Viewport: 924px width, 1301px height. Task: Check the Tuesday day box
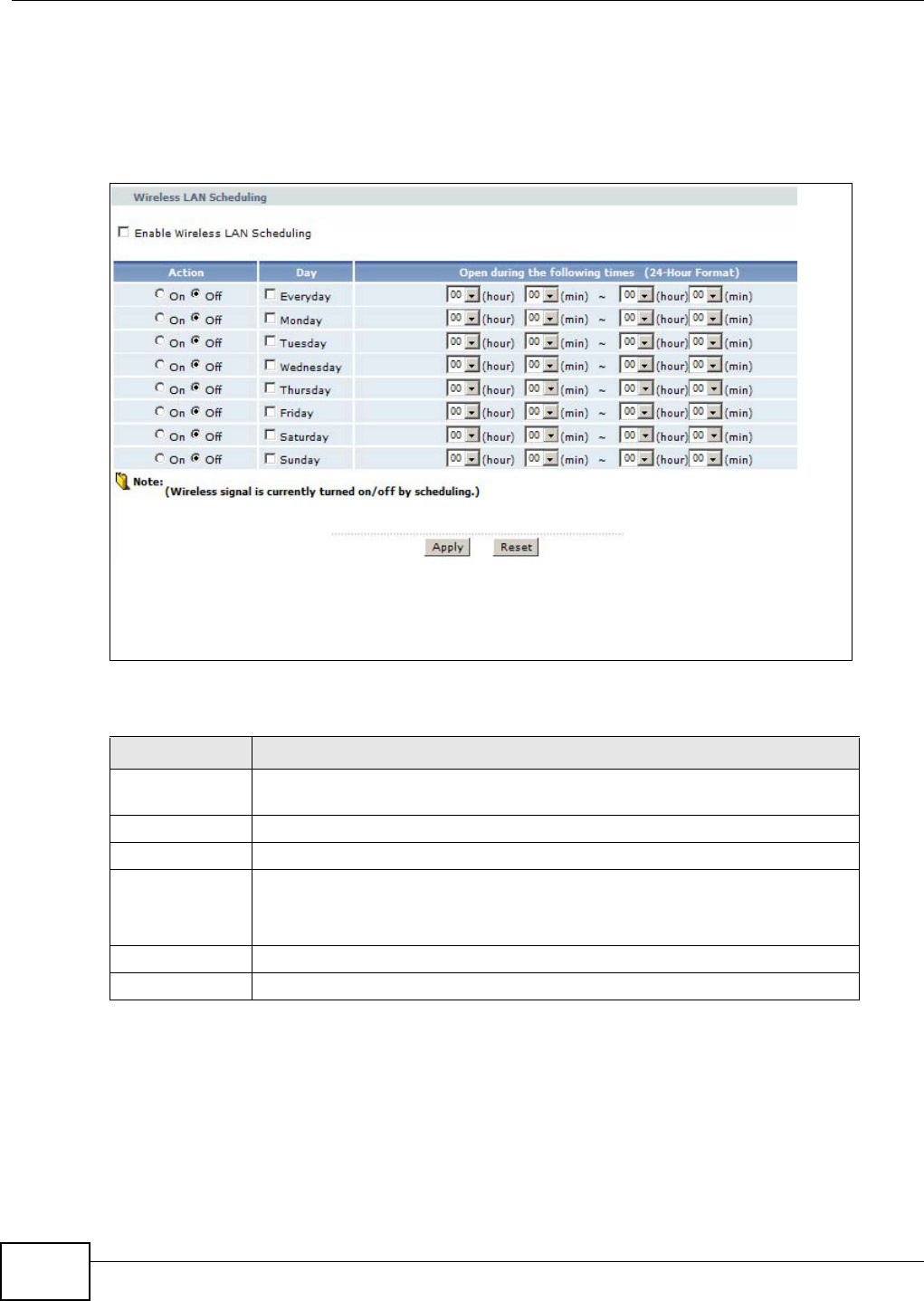(x=270, y=341)
